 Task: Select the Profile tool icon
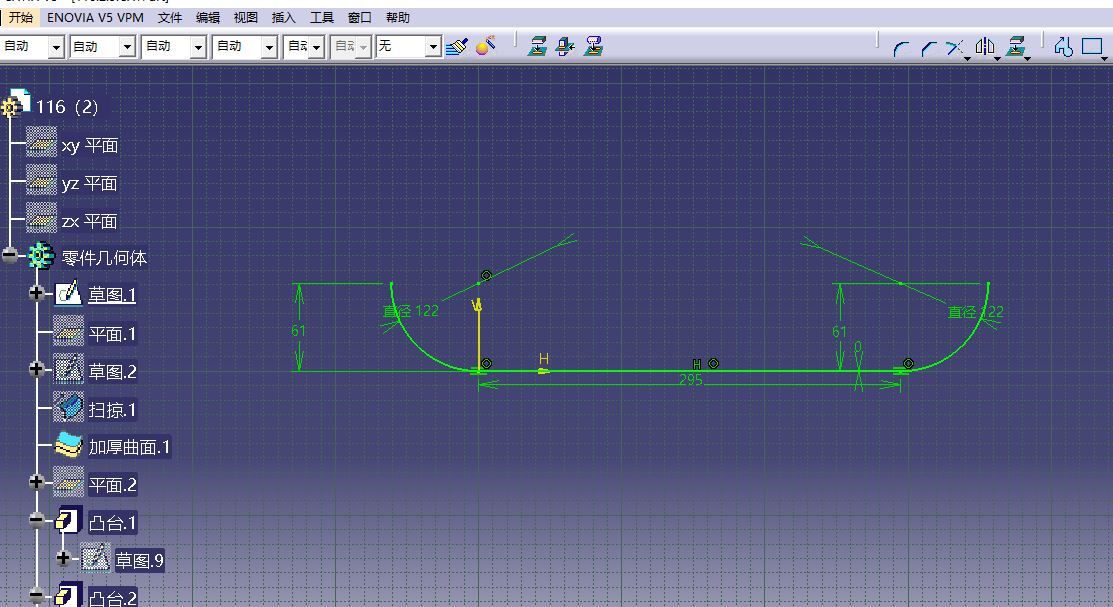[1063, 47]
